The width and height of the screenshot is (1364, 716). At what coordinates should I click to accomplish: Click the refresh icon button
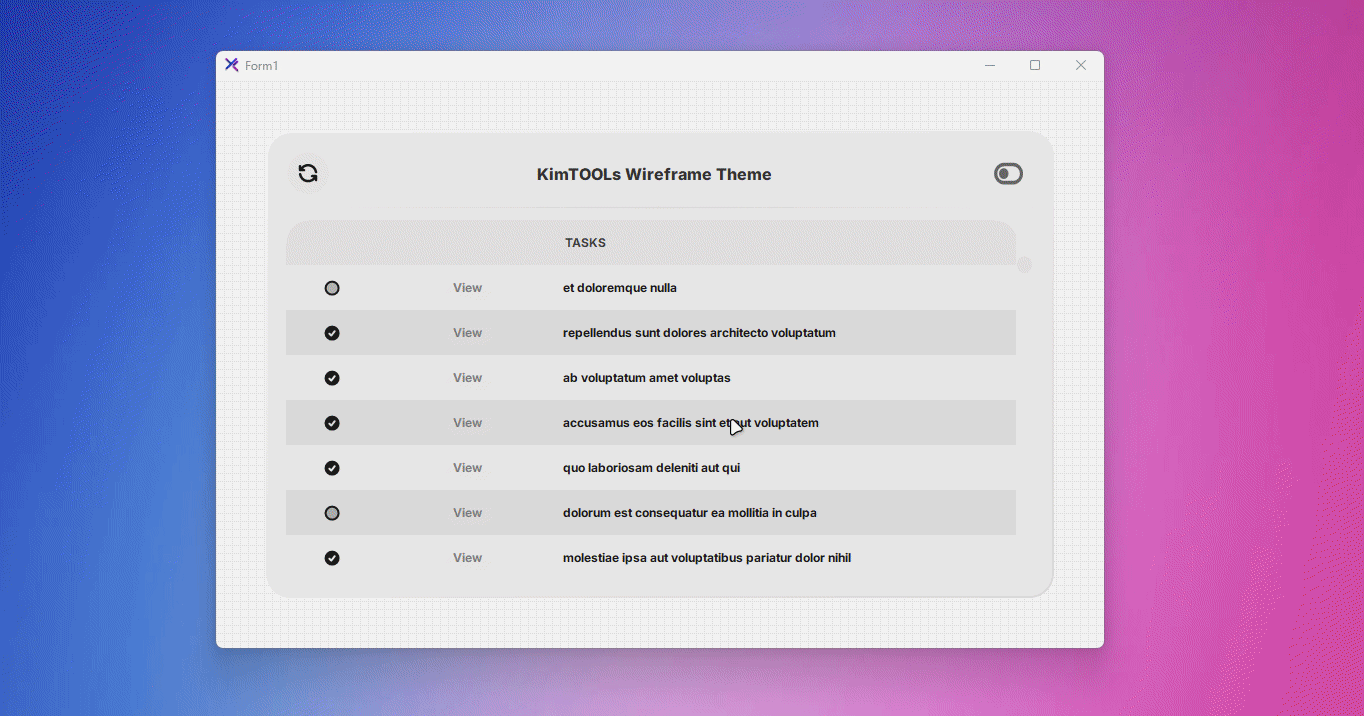coord(308,174)
